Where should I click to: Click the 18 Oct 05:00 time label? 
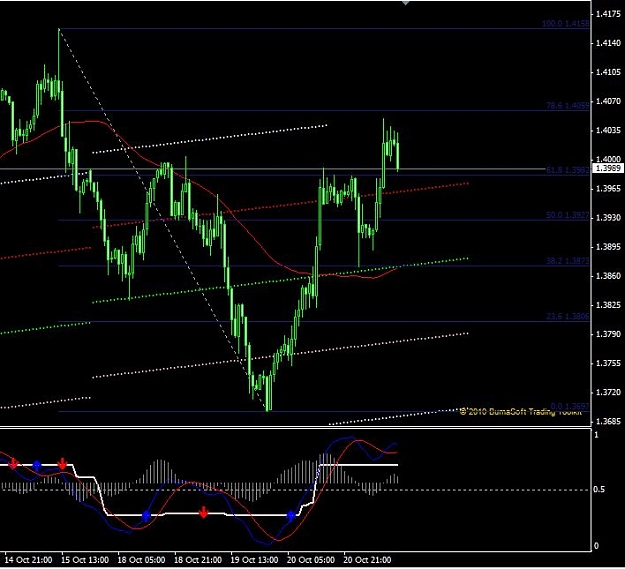click(x=142, y=560)
